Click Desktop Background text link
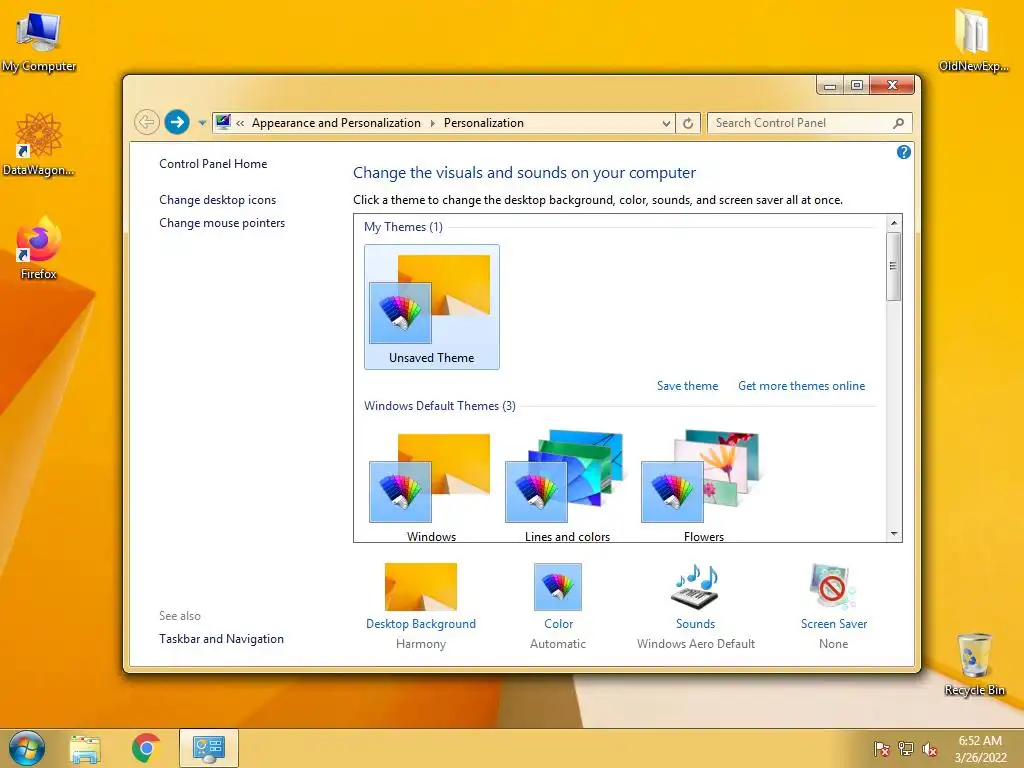Viewport: 1024px width, 768px height. tap(421, 624)
